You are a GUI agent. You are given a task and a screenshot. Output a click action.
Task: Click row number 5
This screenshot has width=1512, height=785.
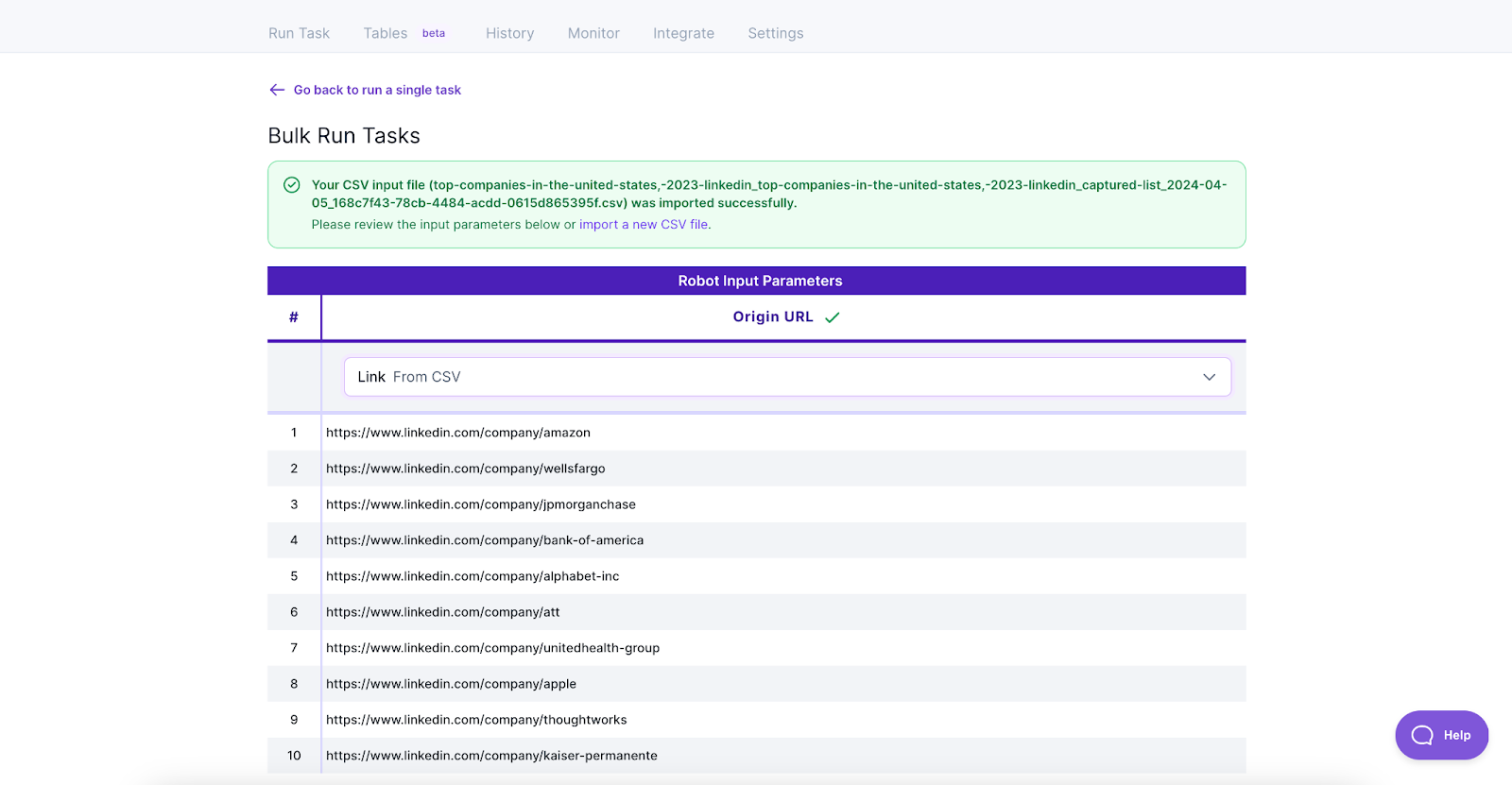click(294, 576)
